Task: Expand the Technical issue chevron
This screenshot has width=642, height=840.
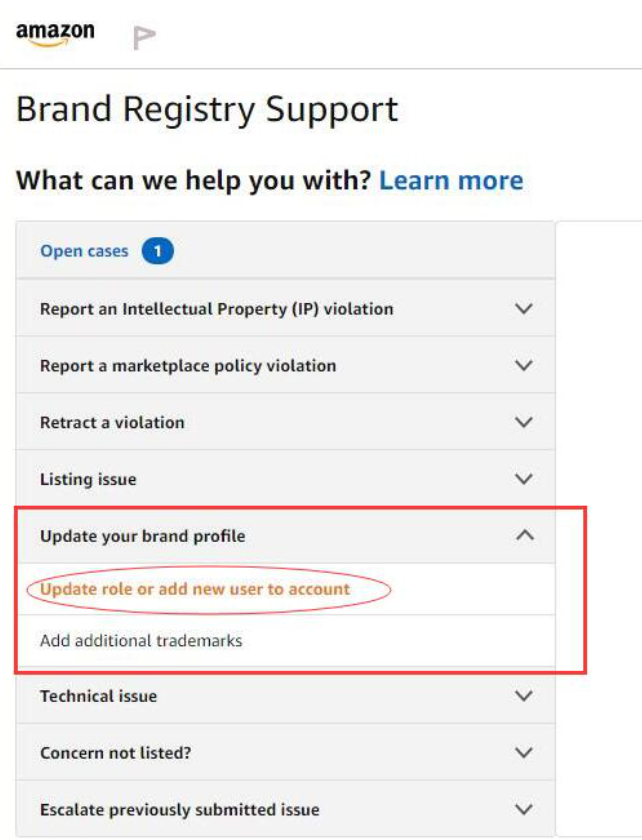Action: (x=524, y=696)
